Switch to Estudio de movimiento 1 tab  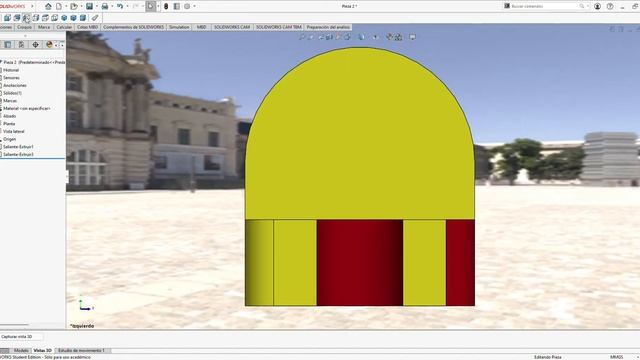tap(81, 350)
